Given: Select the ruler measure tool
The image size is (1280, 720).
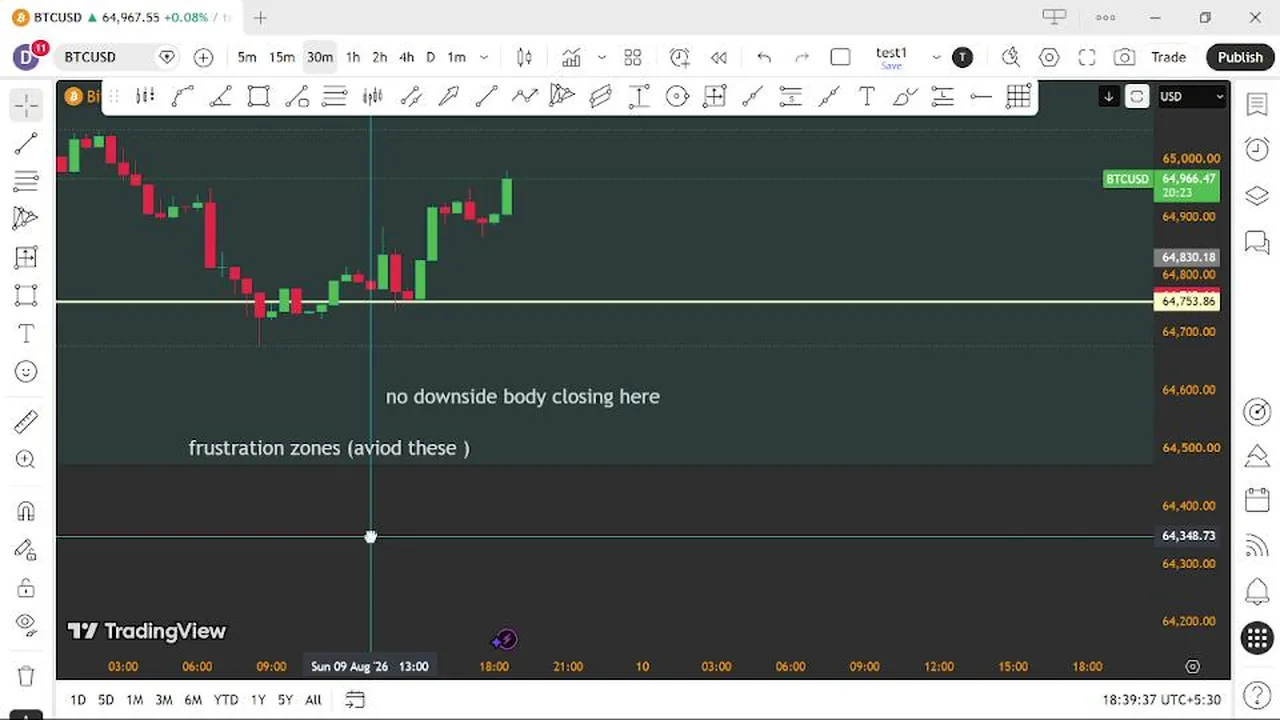Looking at the screenshot, I should click(26, 422).
